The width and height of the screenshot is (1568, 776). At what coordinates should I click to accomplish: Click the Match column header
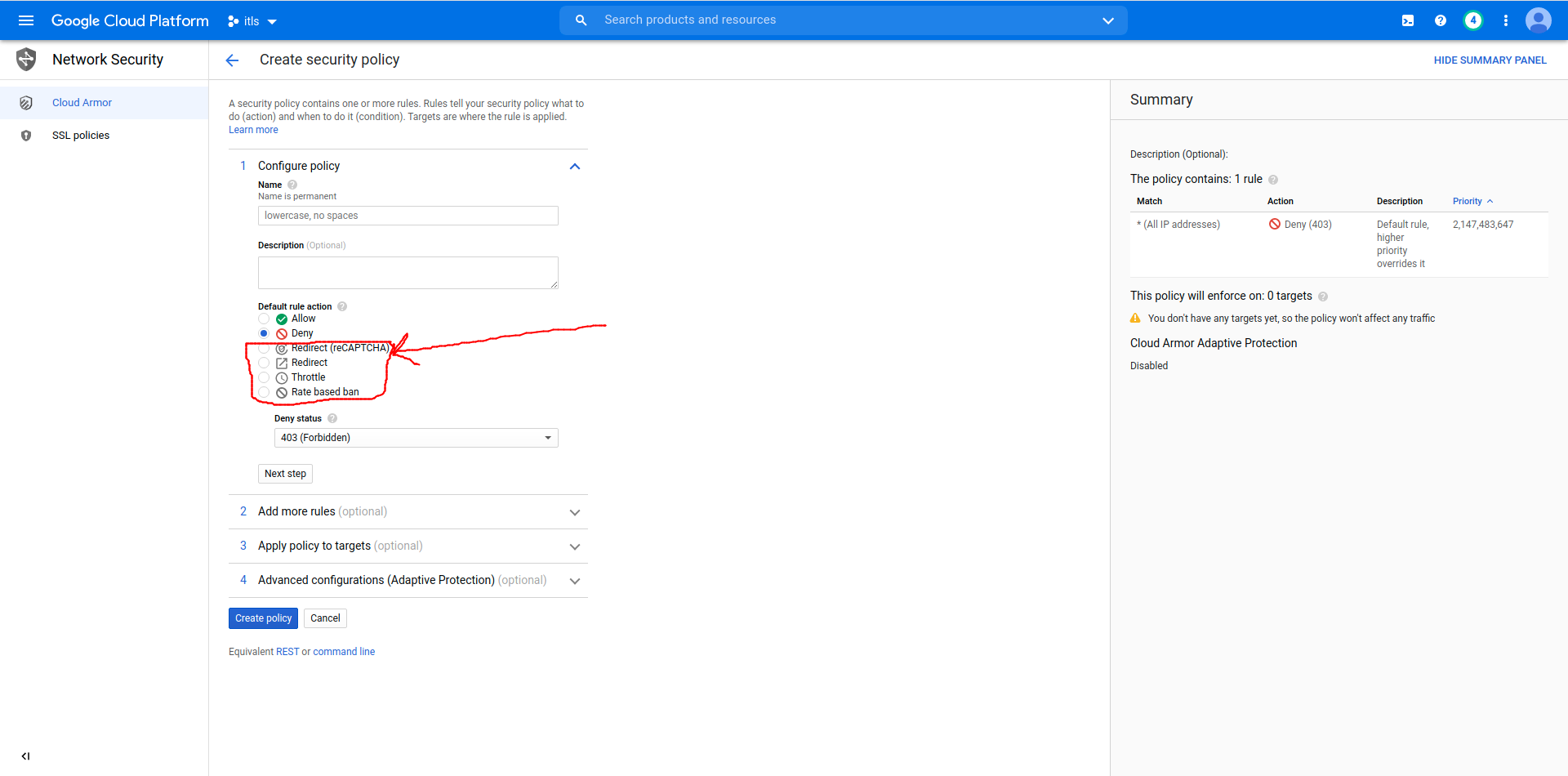1149,201
